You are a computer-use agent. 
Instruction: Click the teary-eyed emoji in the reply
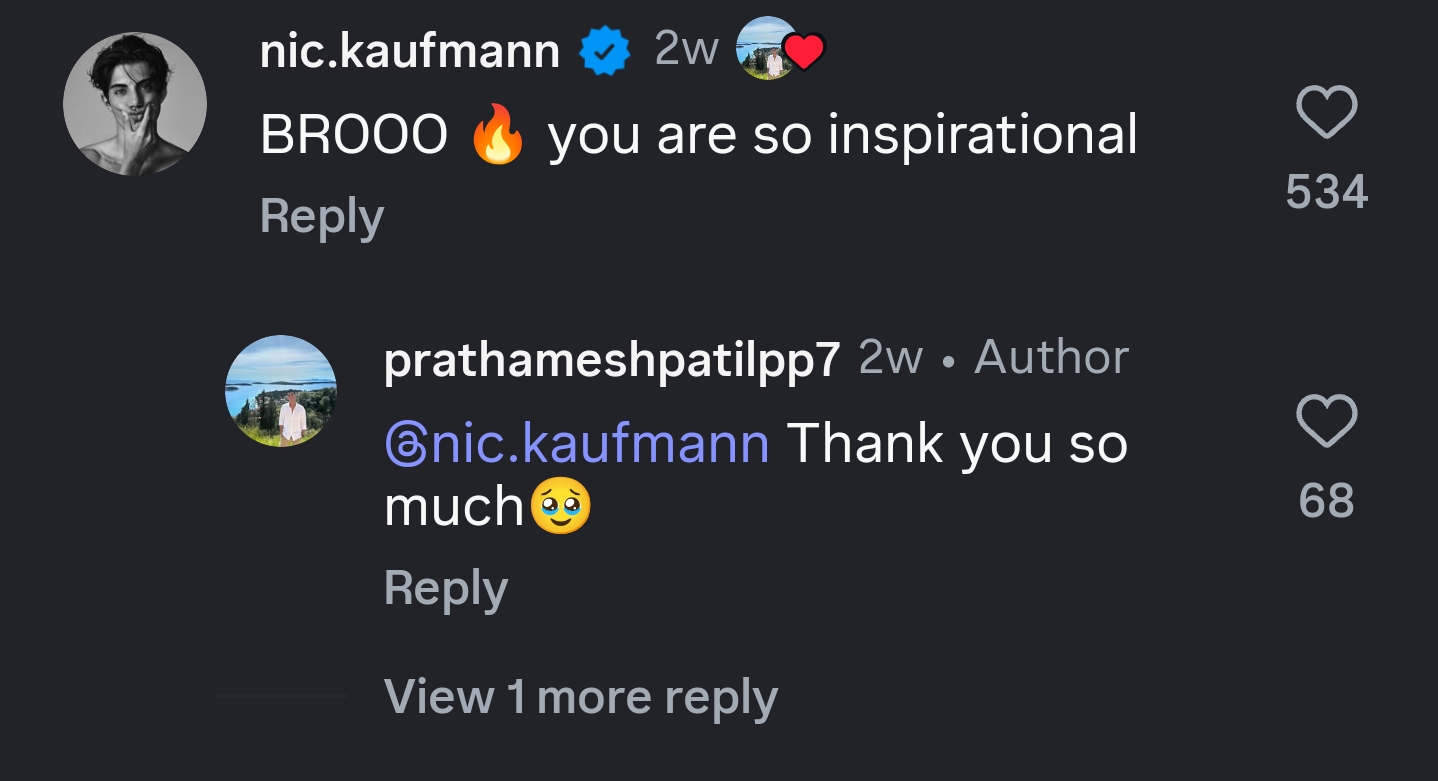[559, 507]
